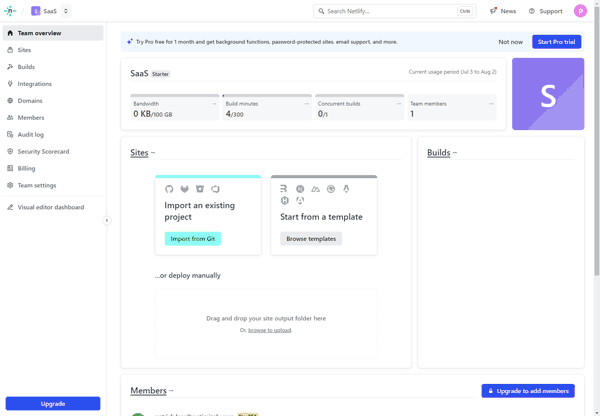The image size is (600, 416).
Task: Click the large purple S team thumbnail
Action: [548, 94]
